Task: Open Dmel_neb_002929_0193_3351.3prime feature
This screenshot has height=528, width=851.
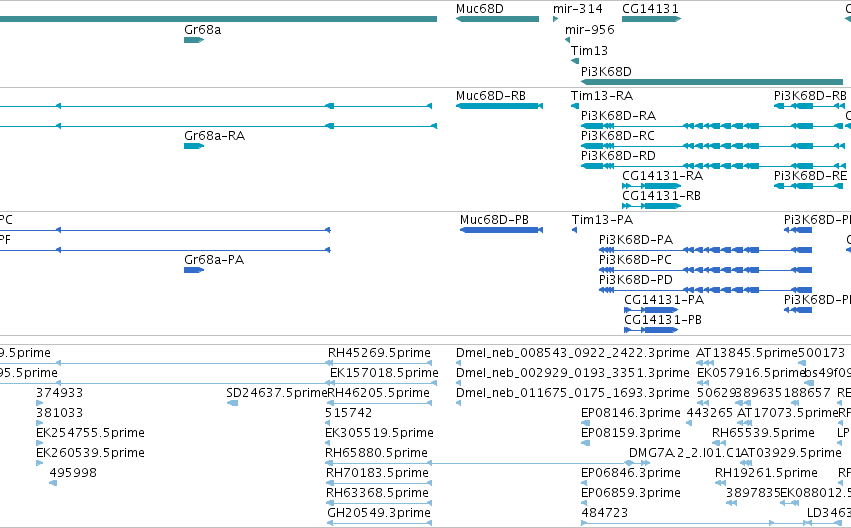Action: point(573,373)
